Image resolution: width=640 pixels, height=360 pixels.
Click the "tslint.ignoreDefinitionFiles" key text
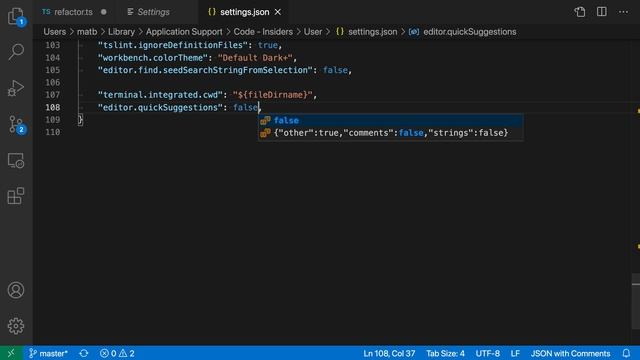point(173,45)
